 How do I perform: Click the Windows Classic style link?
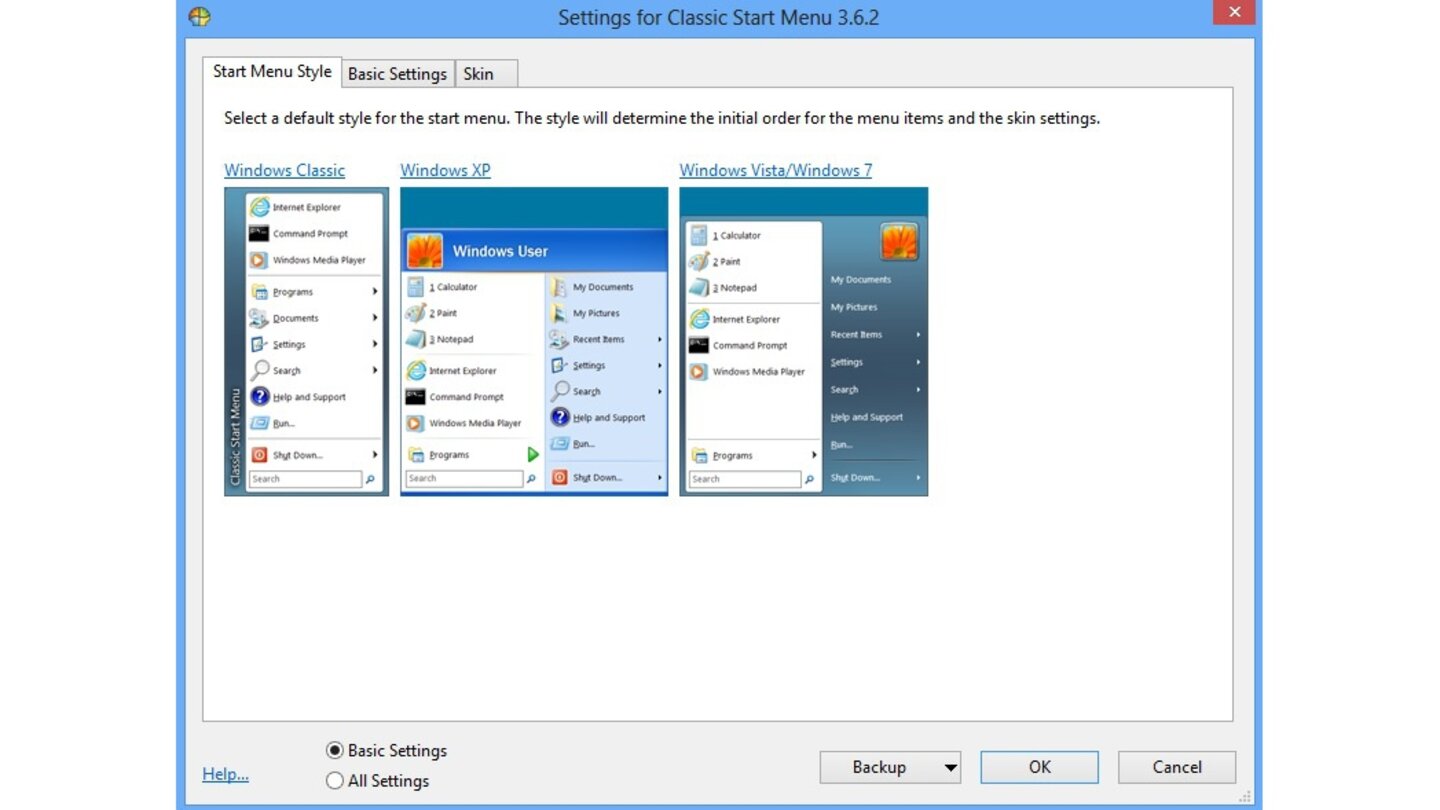[x=284, y=170]
